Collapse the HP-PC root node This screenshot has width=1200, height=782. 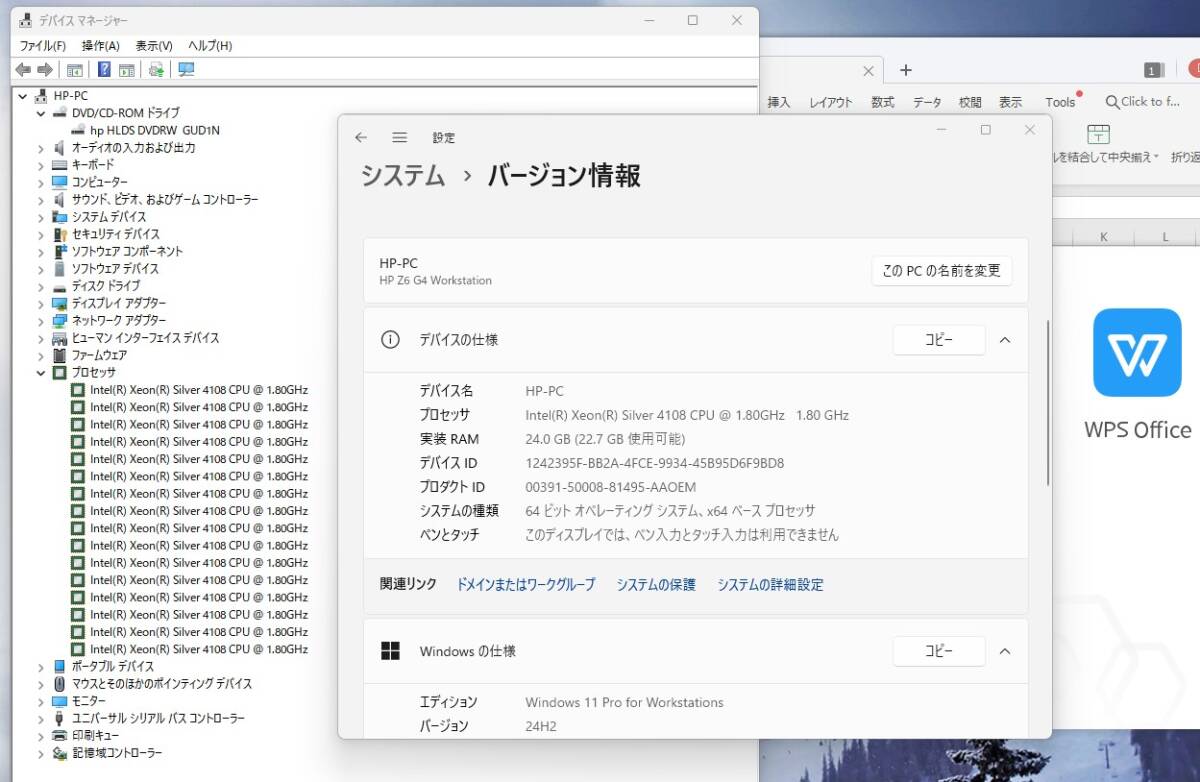coord(23,96)
